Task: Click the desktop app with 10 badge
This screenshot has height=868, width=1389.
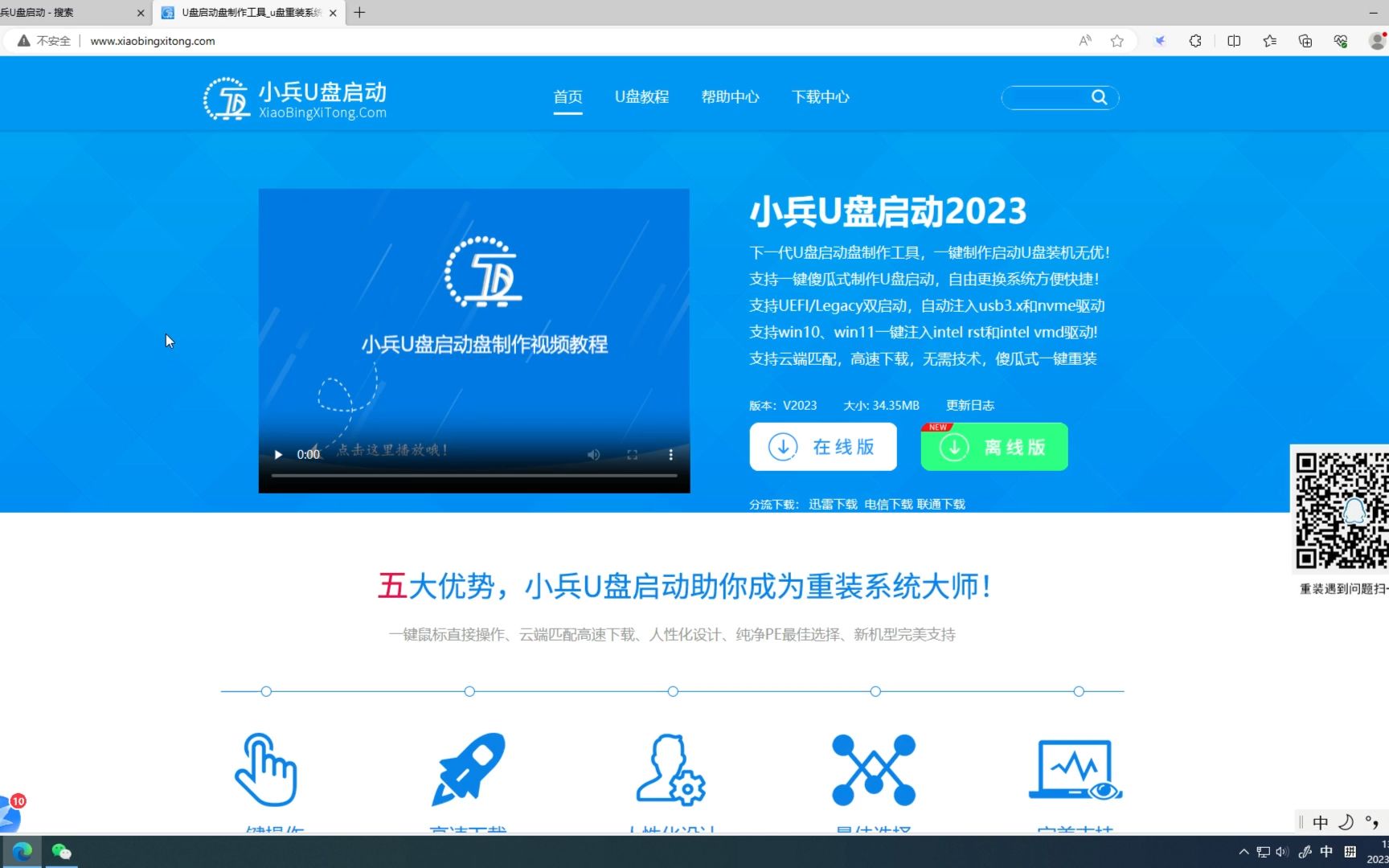Action: point(10,813)
